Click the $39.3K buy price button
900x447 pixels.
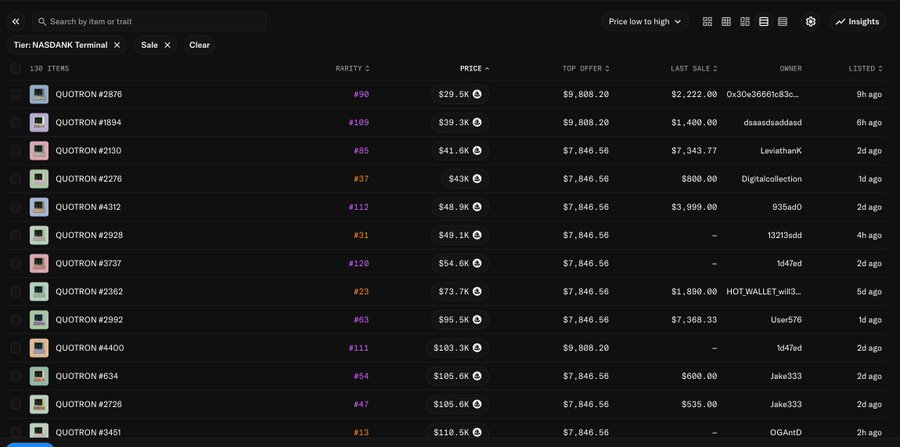click(x=460, y=122)
